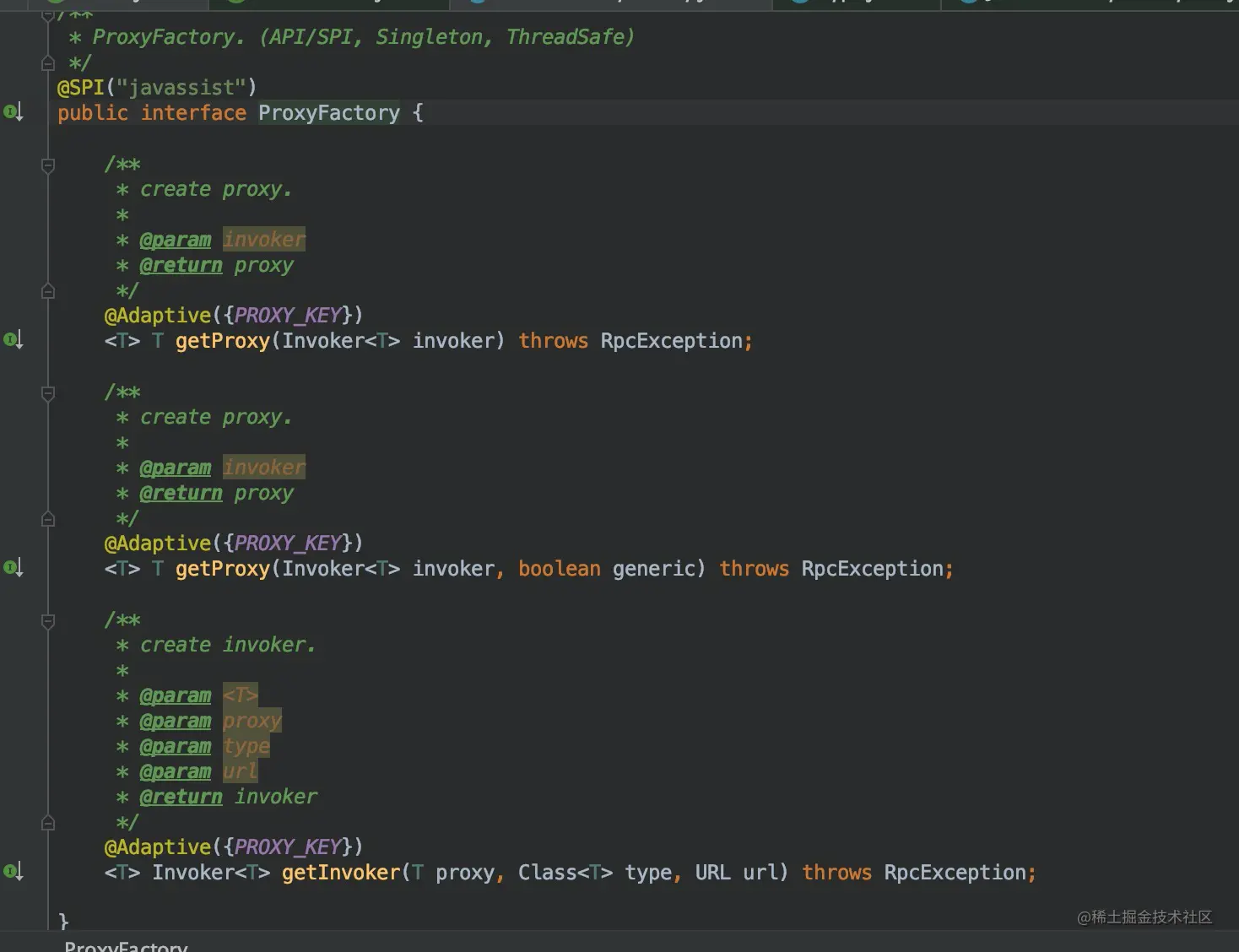Click the 'url' parameter name in getInvoker signature
The image size is (1239, 952).
[760, 873]
